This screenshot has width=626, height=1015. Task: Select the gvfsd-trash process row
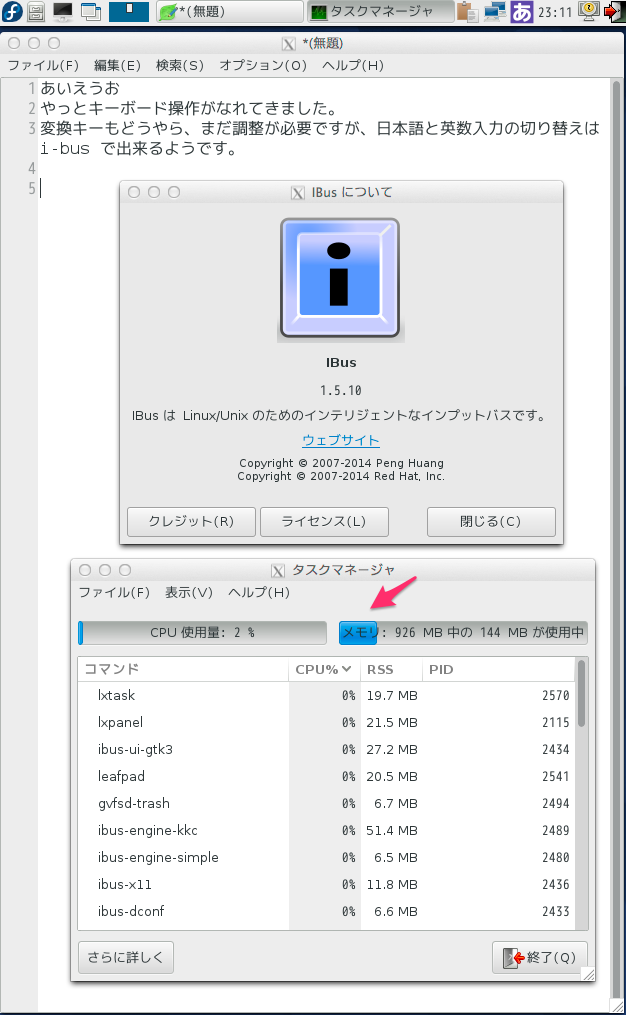click(326, 803)
